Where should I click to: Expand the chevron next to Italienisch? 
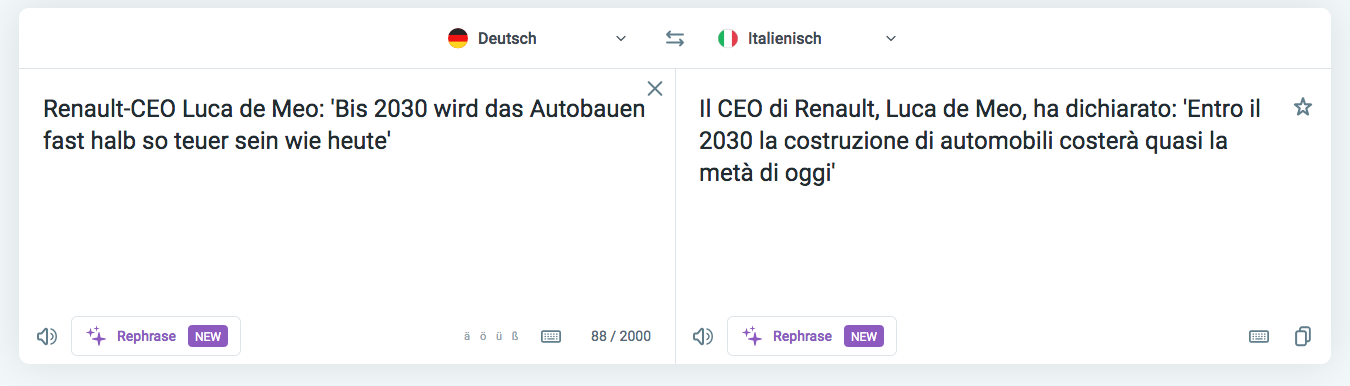tap(891, 39)
